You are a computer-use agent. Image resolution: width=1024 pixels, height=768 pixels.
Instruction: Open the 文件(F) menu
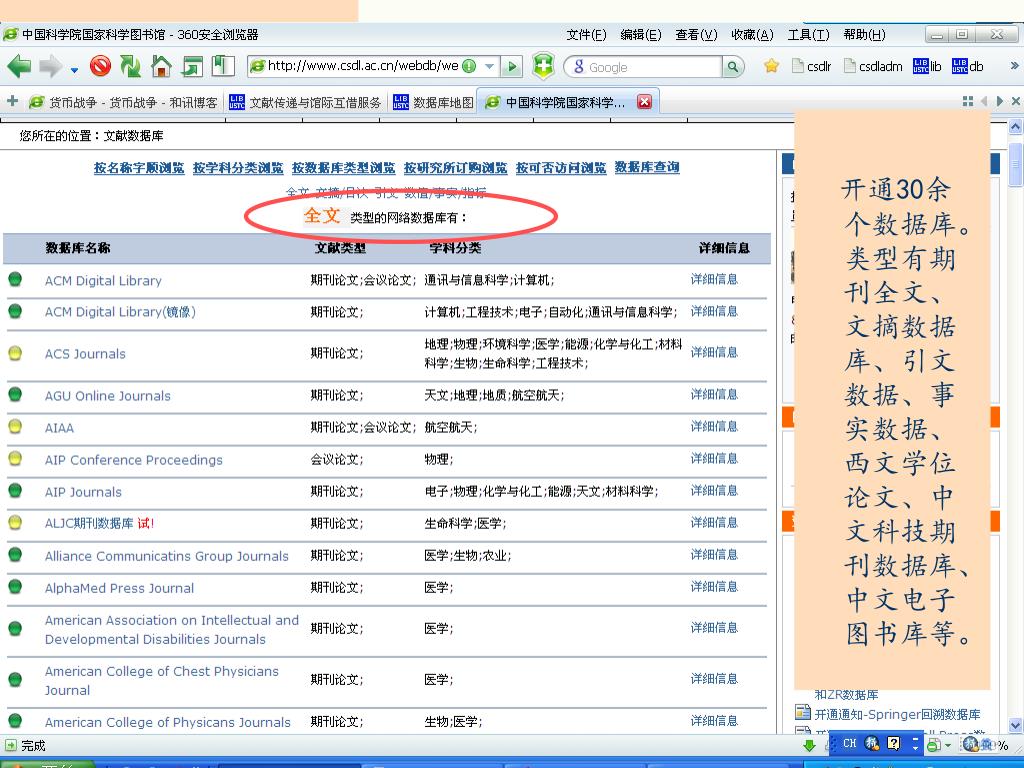[x=586, y=35]
